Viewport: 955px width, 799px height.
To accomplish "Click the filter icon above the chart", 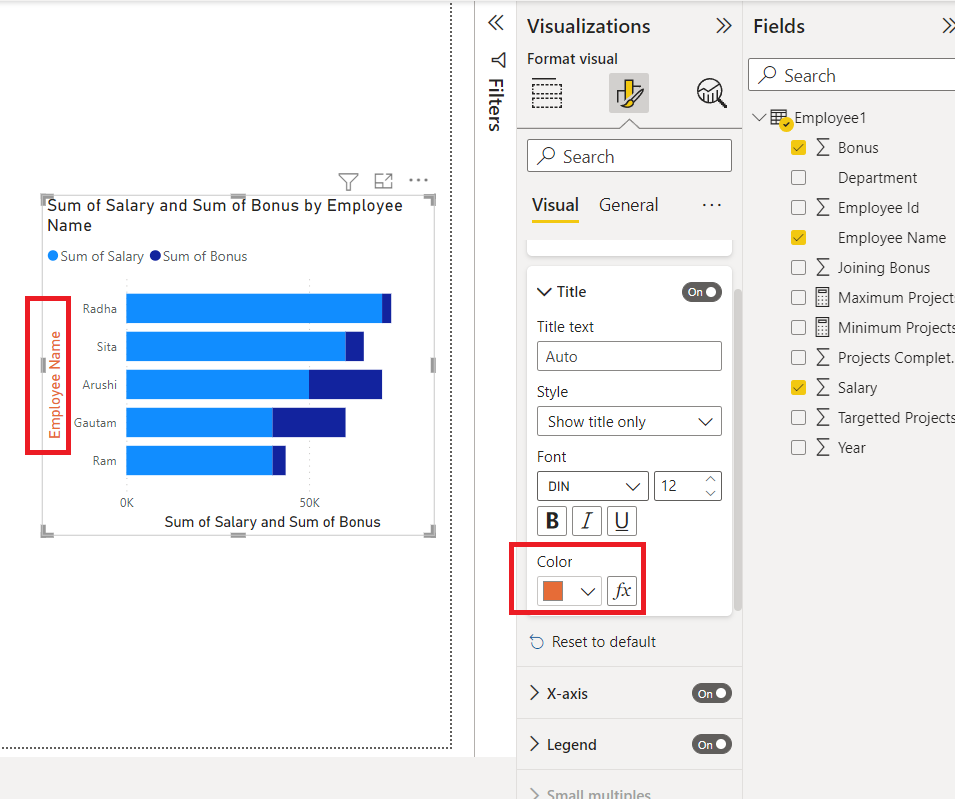I will pos(348,182).
